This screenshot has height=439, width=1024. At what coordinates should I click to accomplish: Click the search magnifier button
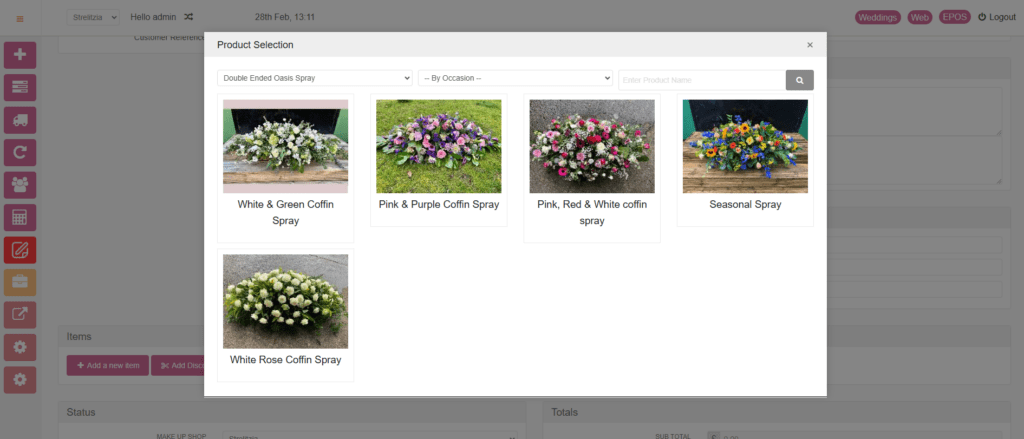click(799, 80)
